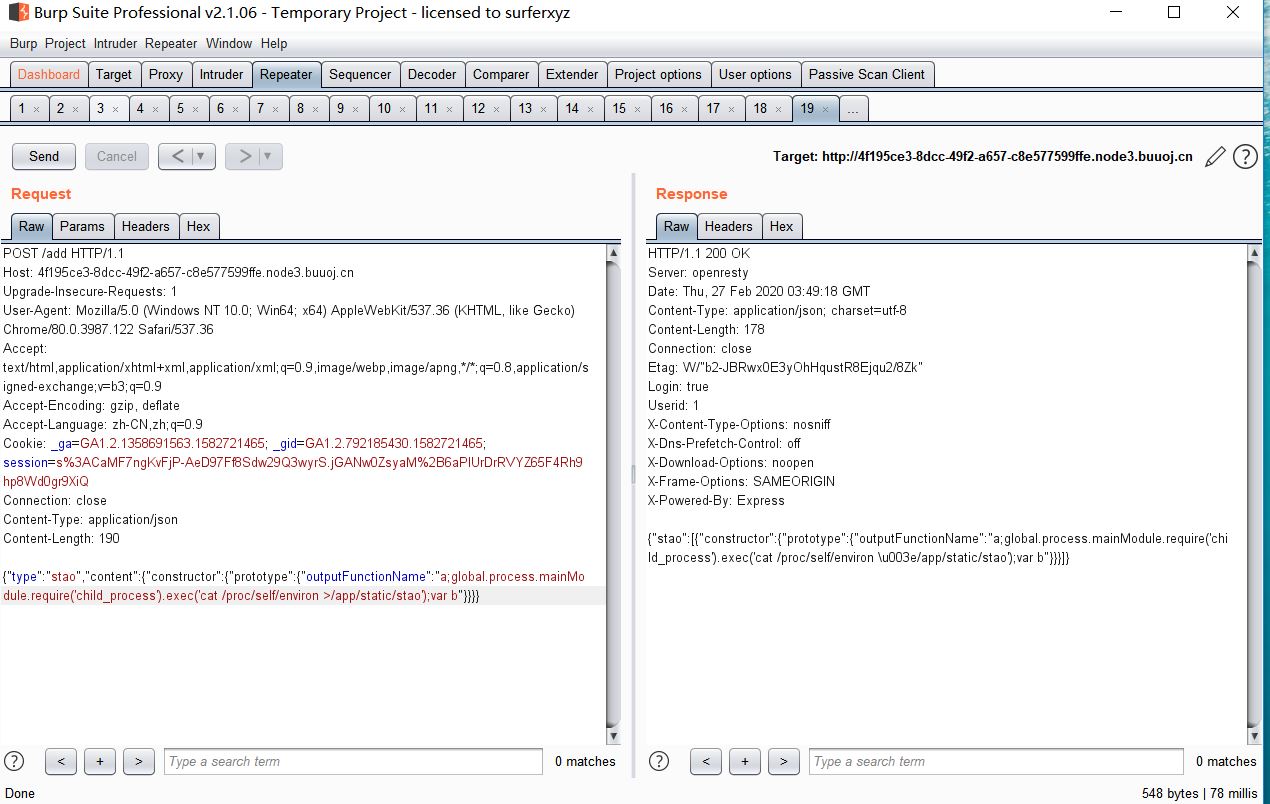Screen dimensions: 1270x804
Task: Switch to the Extender tab
Action: [572, 74]
